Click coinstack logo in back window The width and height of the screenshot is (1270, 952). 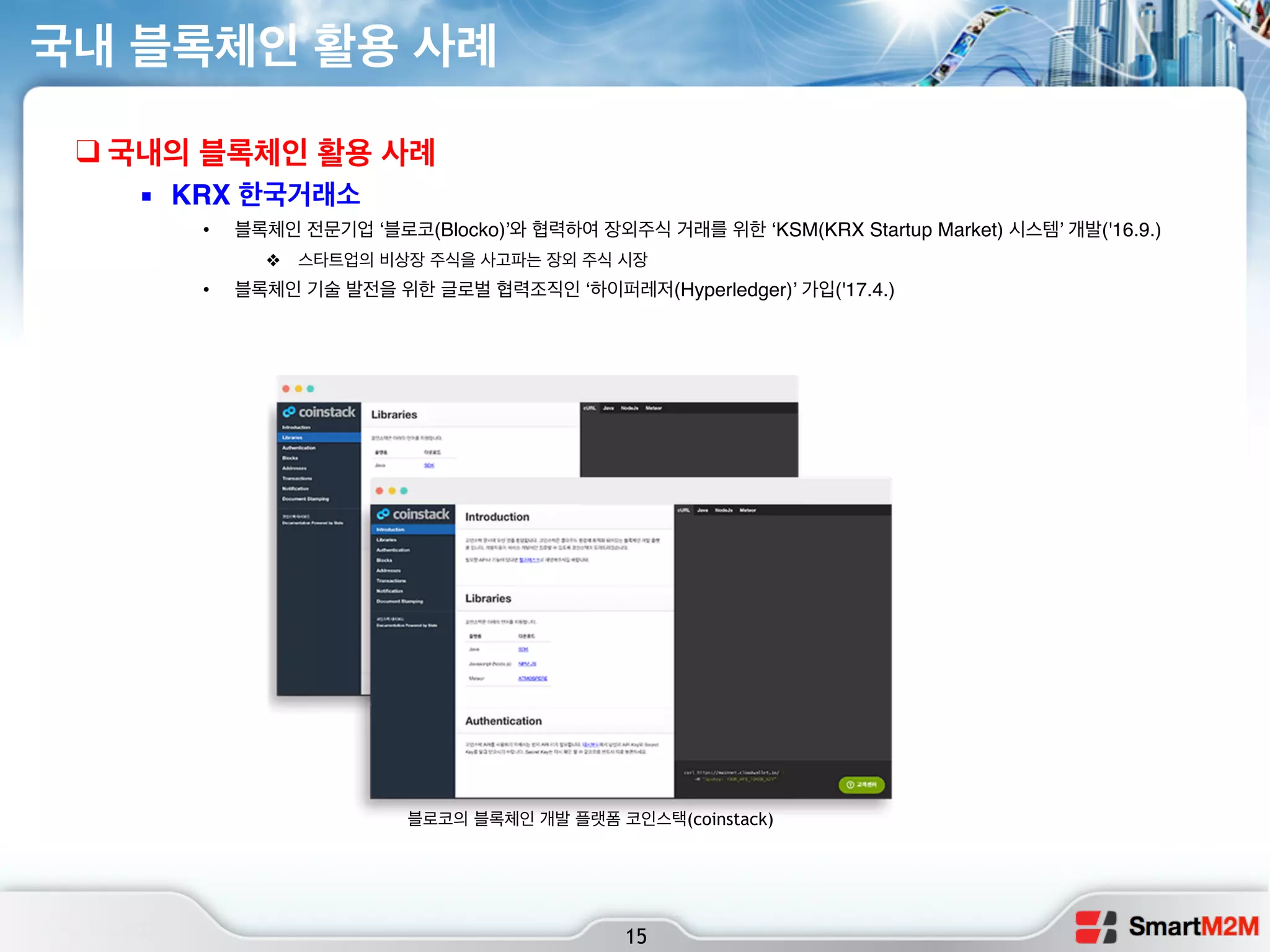coord(319,412)
